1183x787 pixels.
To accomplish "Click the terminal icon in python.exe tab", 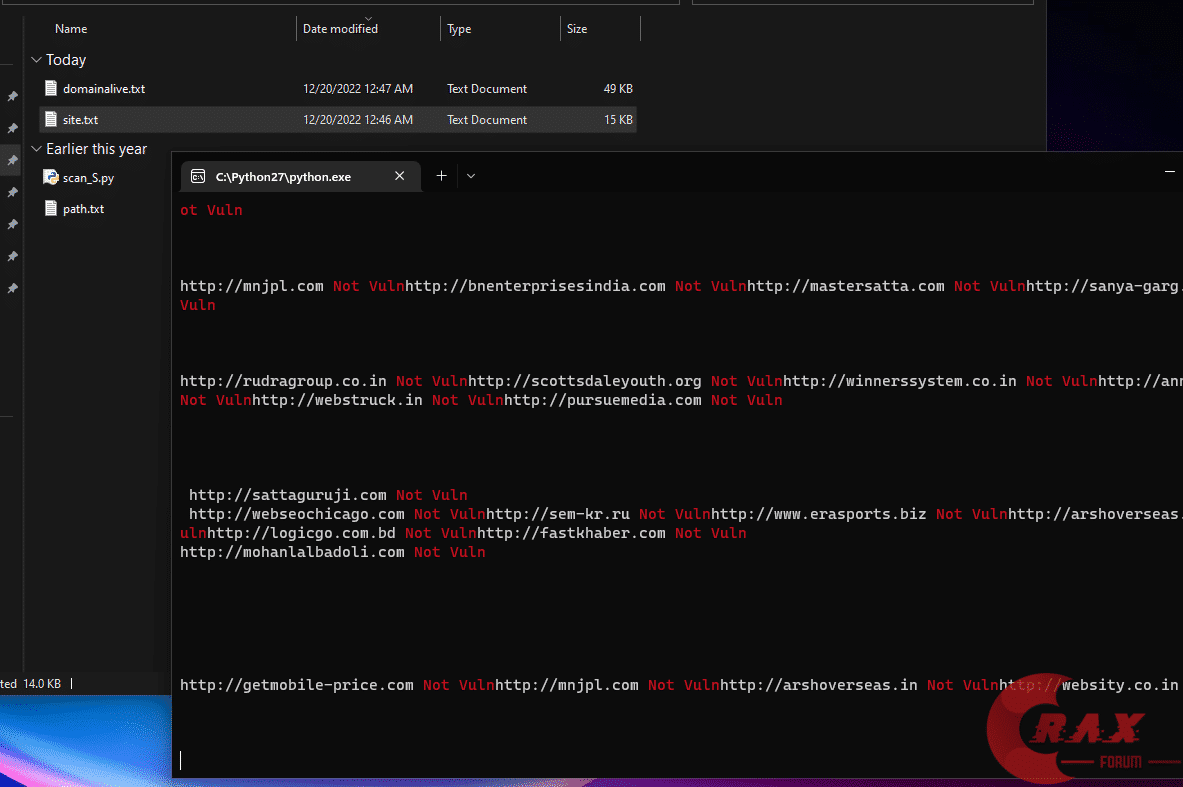I will point(198,176).
